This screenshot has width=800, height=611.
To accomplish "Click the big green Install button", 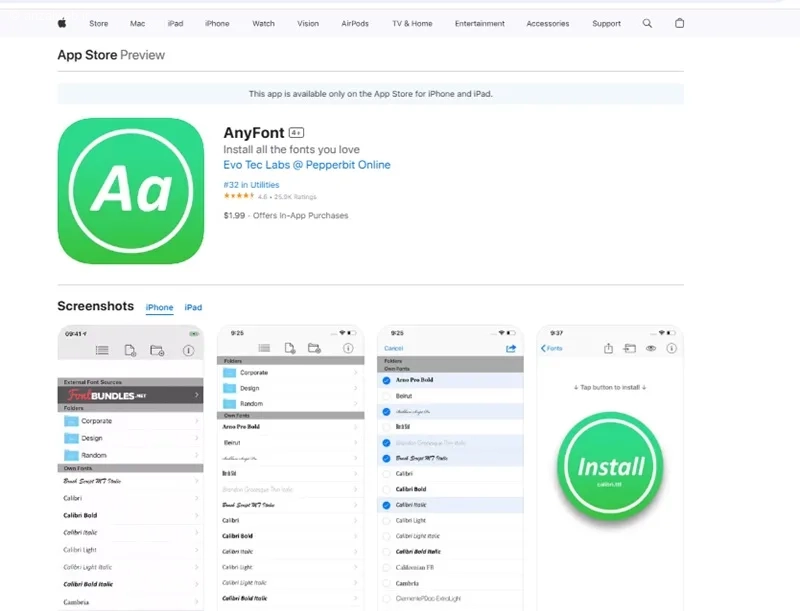I will pyautogui.click(x=611, y=467).
